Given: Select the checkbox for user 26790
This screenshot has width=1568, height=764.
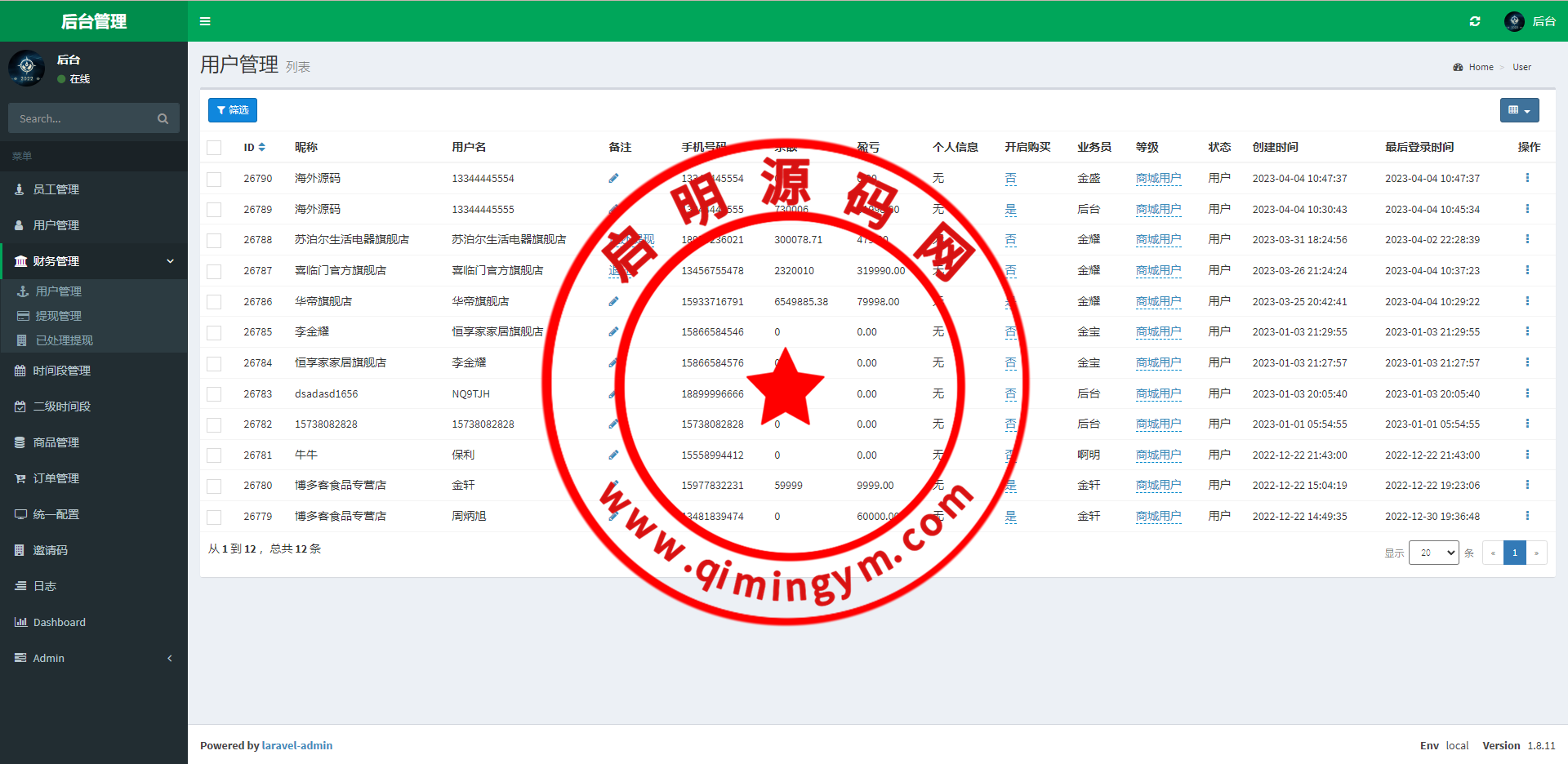Looking at the screenshot, I should (214, 179).
